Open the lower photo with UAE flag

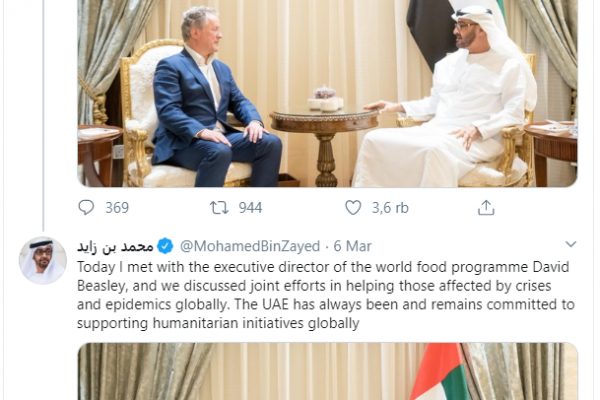[328, 371]
